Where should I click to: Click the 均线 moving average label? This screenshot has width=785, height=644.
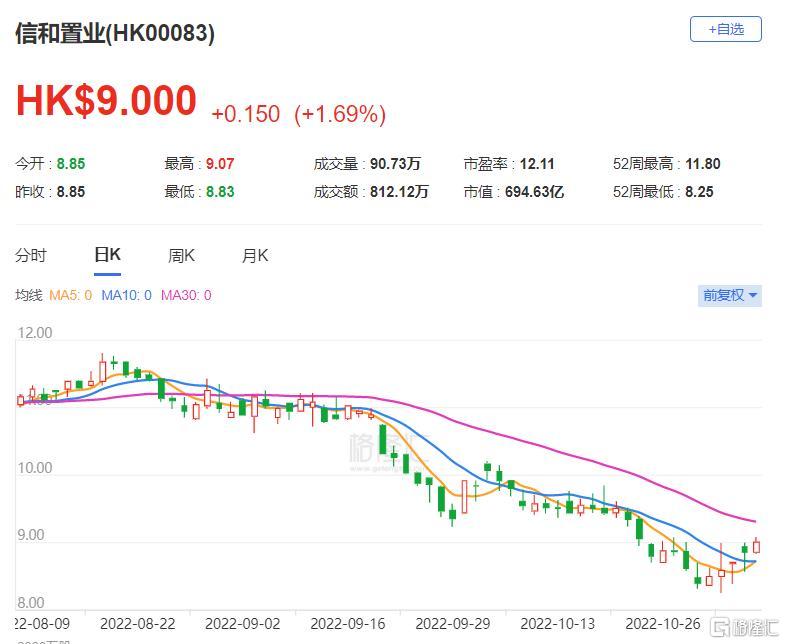pyautogui.click(x=28, y=295)
